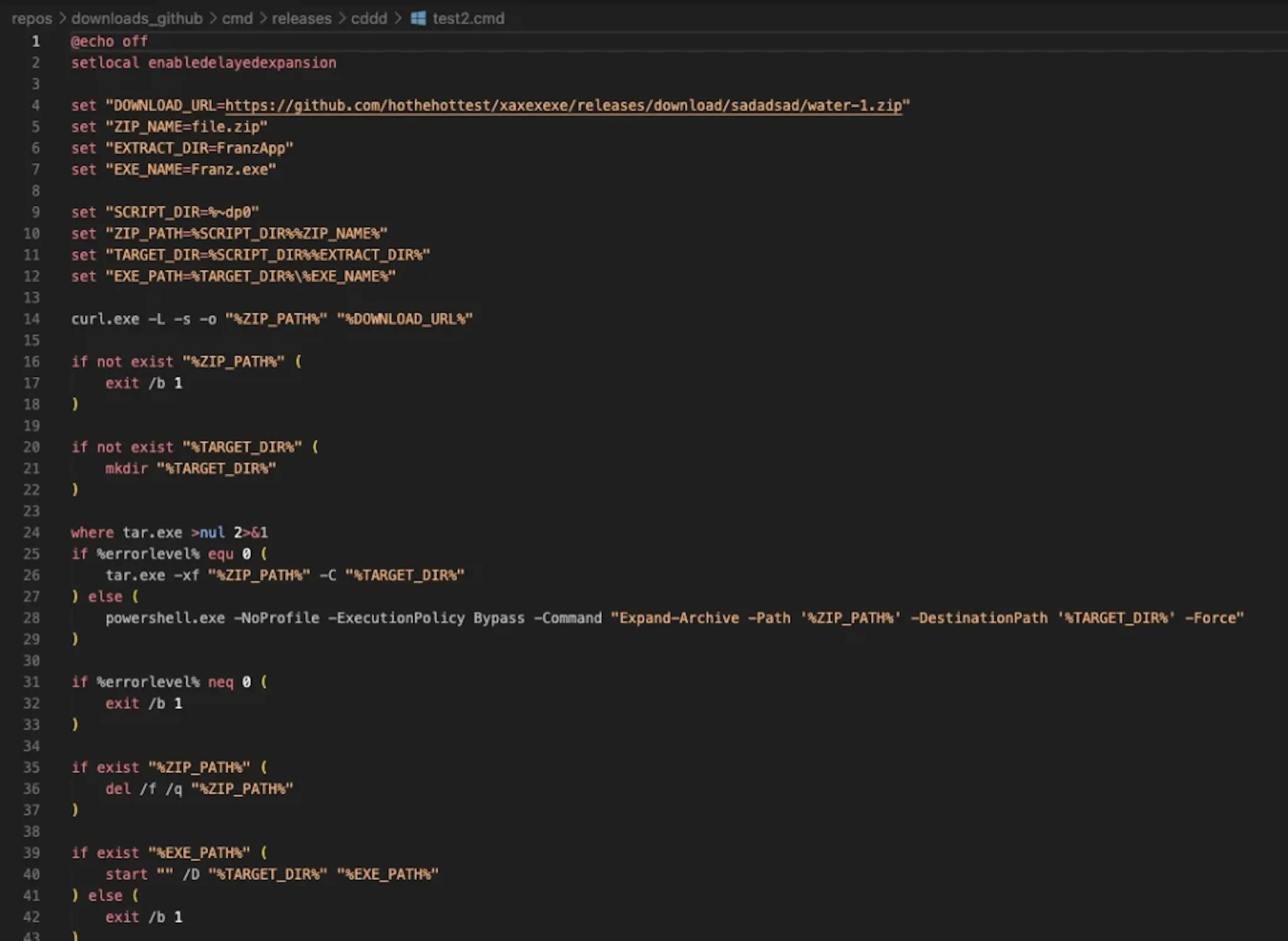This screenshot has height=941, width=1288.
Task: Click the 'where tar.exe >nul 2>&1' line
Action: (169, 533)
